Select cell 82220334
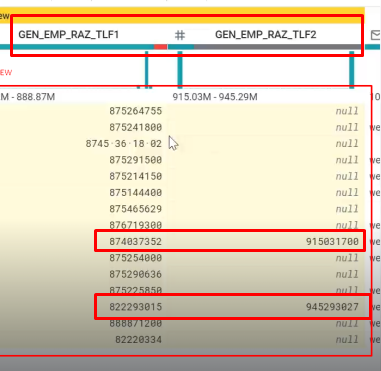The image size is (381, 371). click(139, 339)
